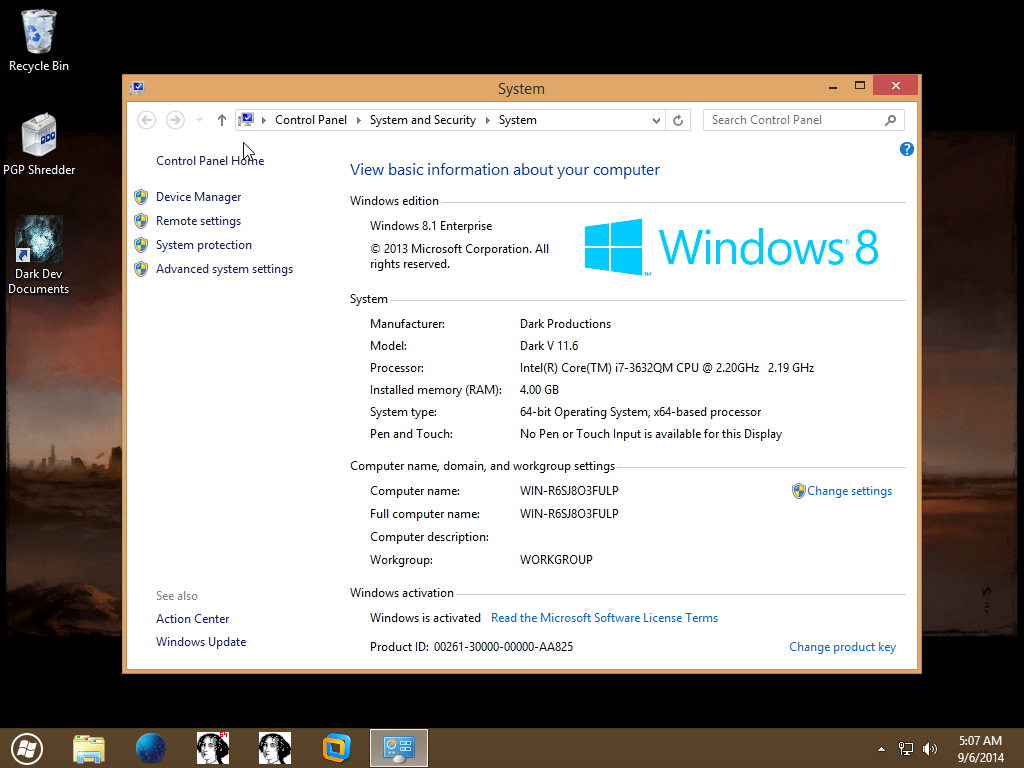This screenshot has width=1024, height=768.
Task: Select the PGP Shredder desktop icon
Action: 39,144
